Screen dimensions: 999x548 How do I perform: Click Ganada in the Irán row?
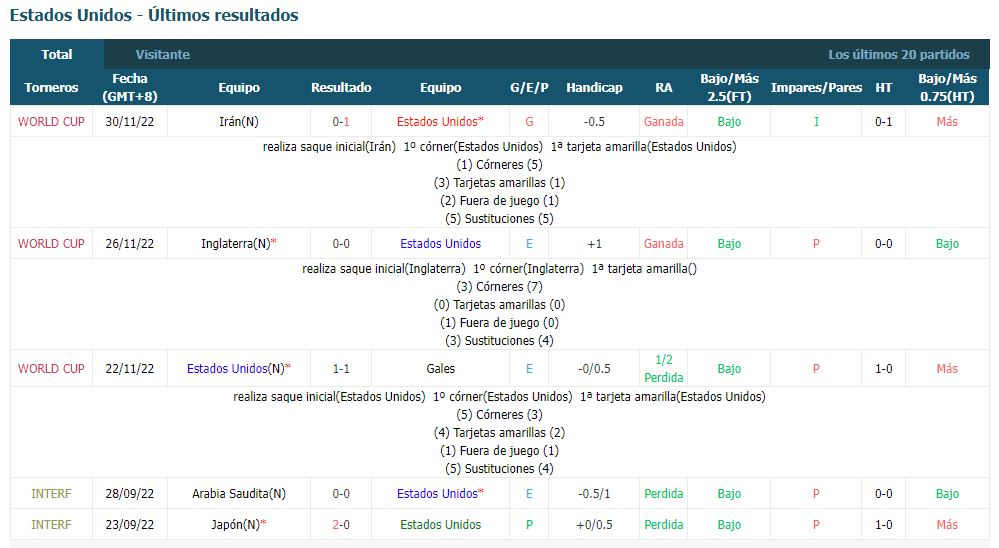click(x=663, y=121)
